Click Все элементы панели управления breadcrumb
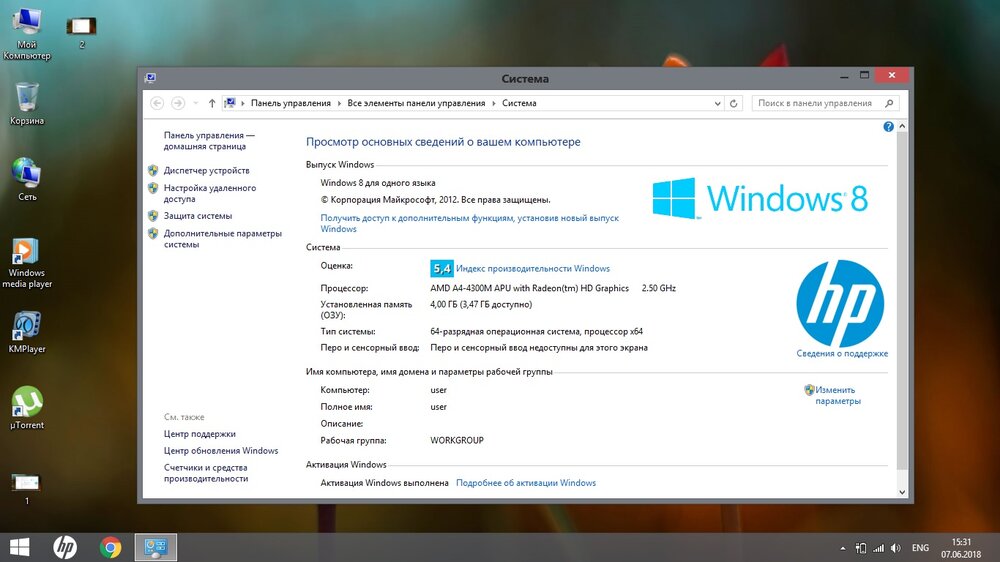Image resolution: width=1000 pixels, height=562 pixels. 416,103
